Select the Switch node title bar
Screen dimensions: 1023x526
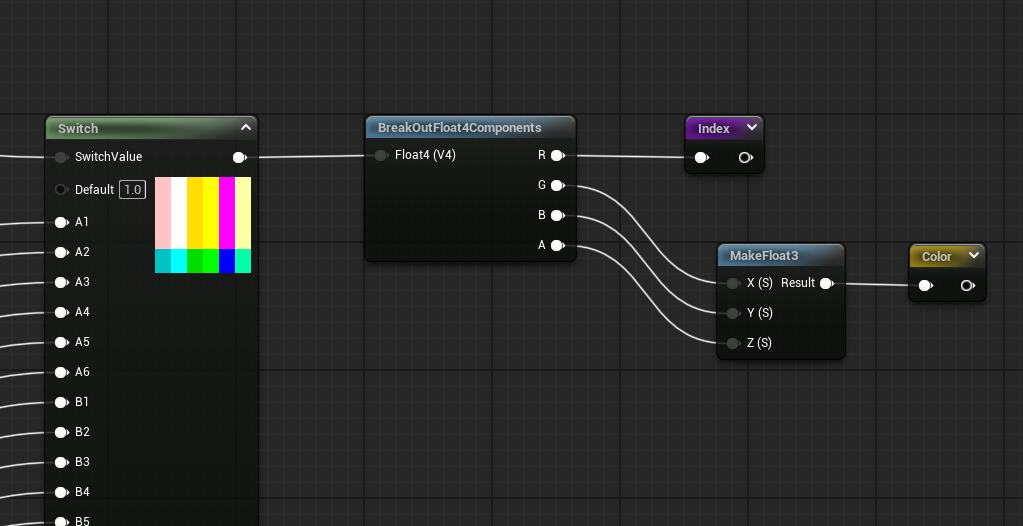[151, 128]
